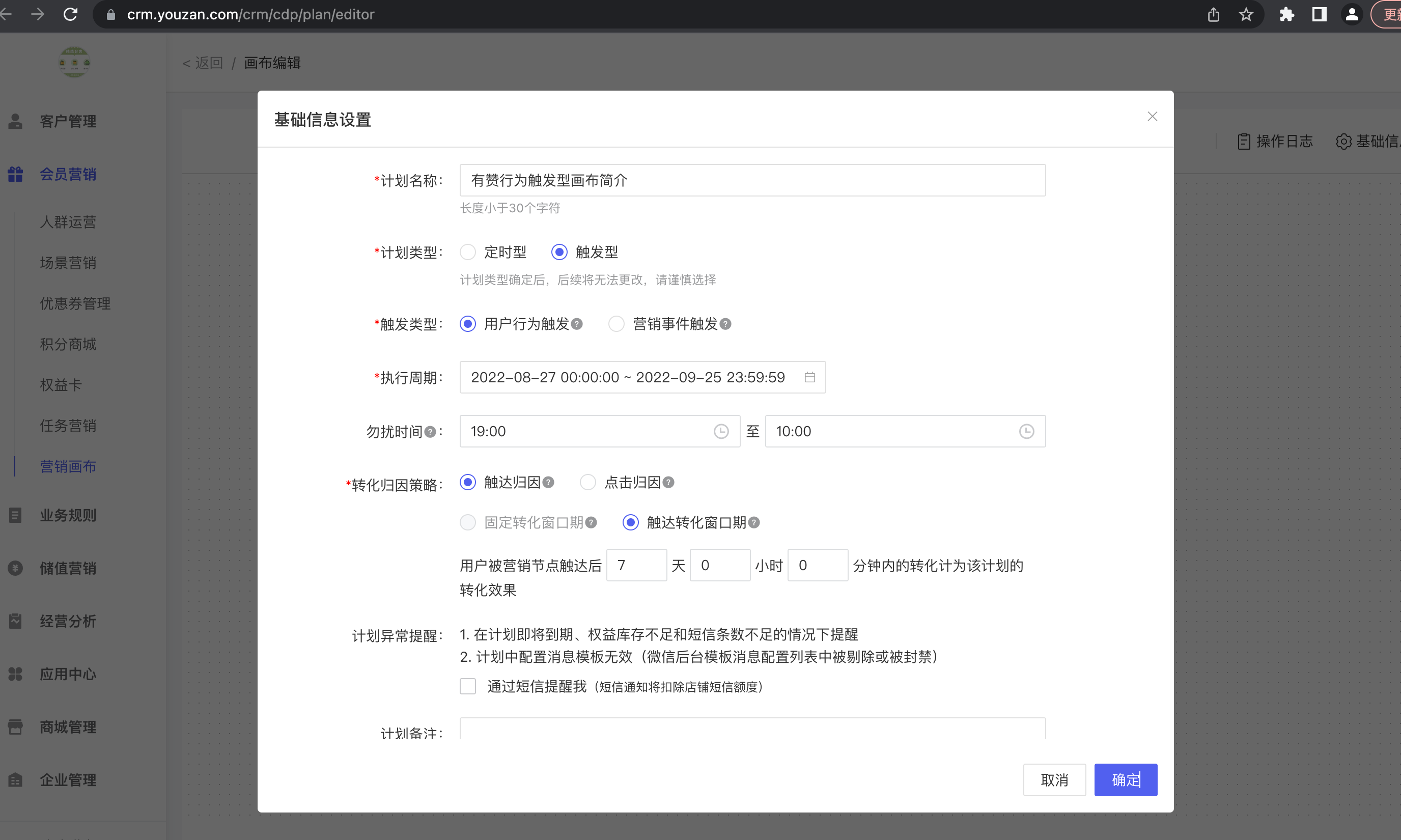Click help icon next to 固定转化窗口期
Viewport: 1401px width, 840px height.
591,522
